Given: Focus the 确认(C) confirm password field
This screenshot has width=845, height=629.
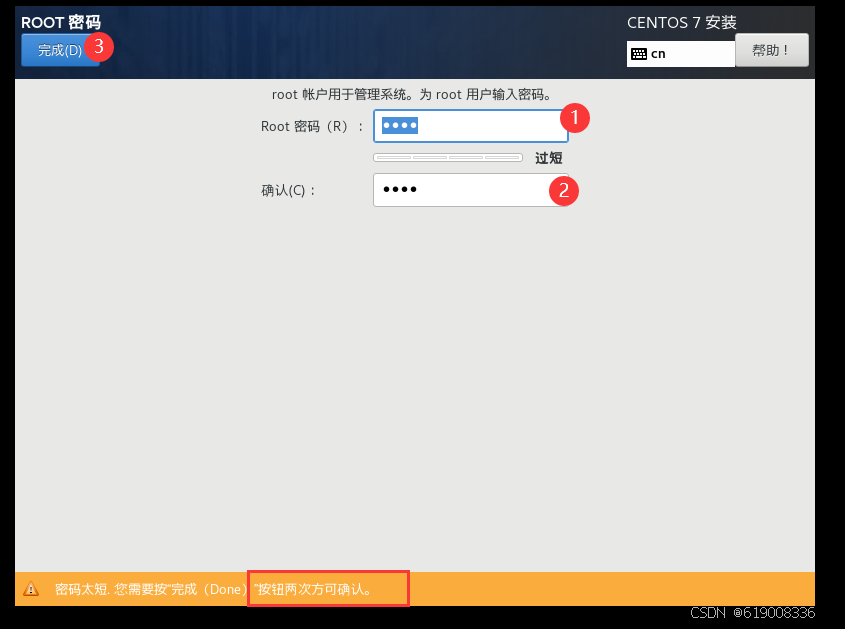Looking at the screenshot, I should [x=470, y=190].
